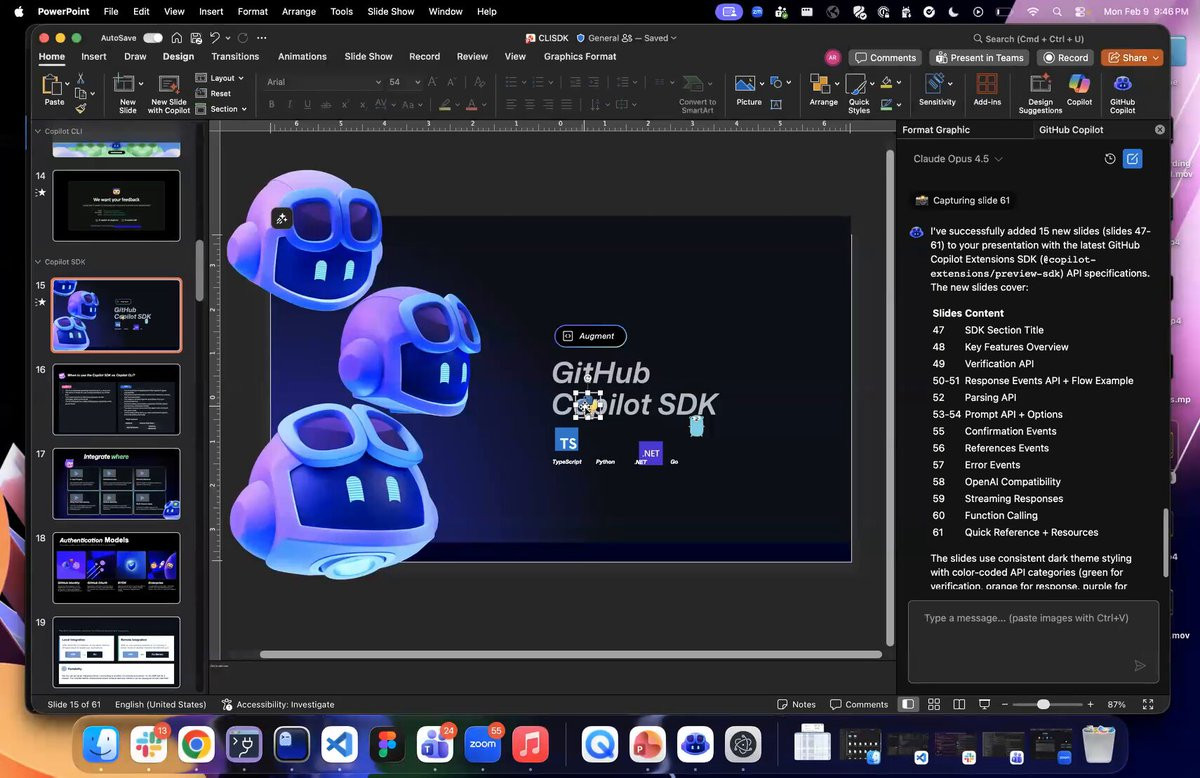This screenshot has height=778, width=1200.
Task: Open chat history in Copilot pane
Action: point(1109,159)
